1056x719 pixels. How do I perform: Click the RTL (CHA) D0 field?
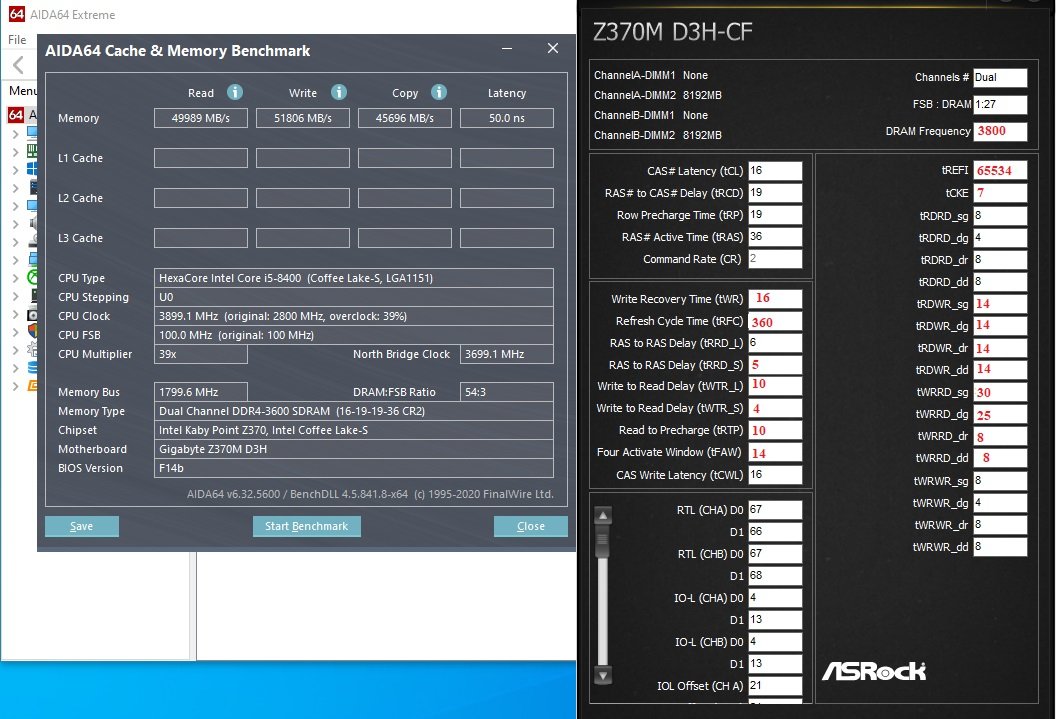coord(775,510)
